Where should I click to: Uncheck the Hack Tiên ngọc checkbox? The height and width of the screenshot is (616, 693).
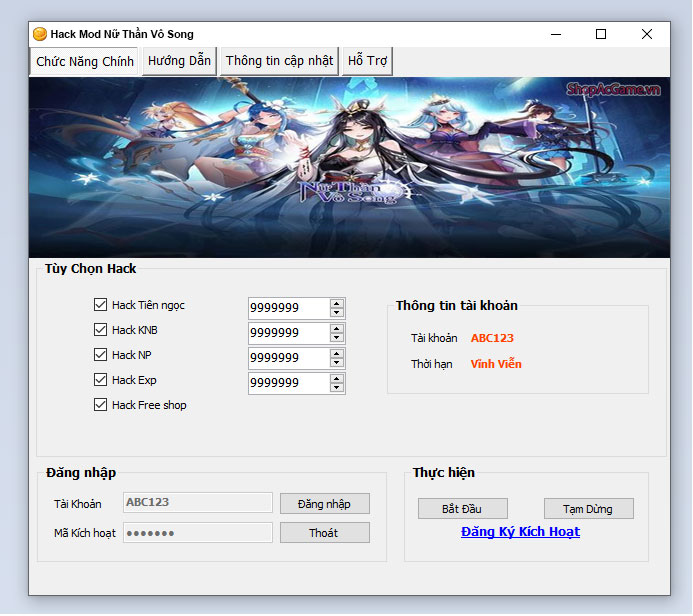pos(100,304)
